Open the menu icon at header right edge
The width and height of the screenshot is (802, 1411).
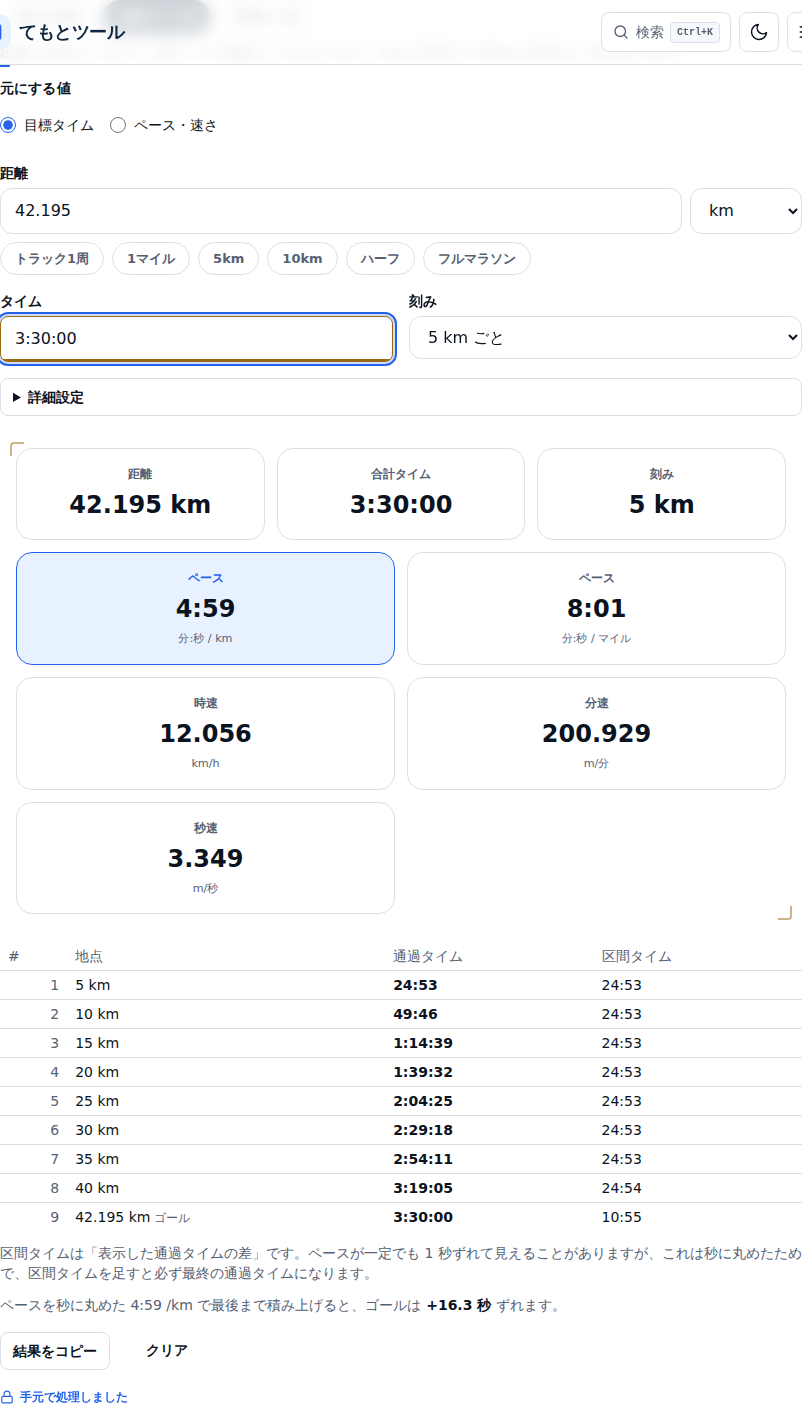point(795,32)
